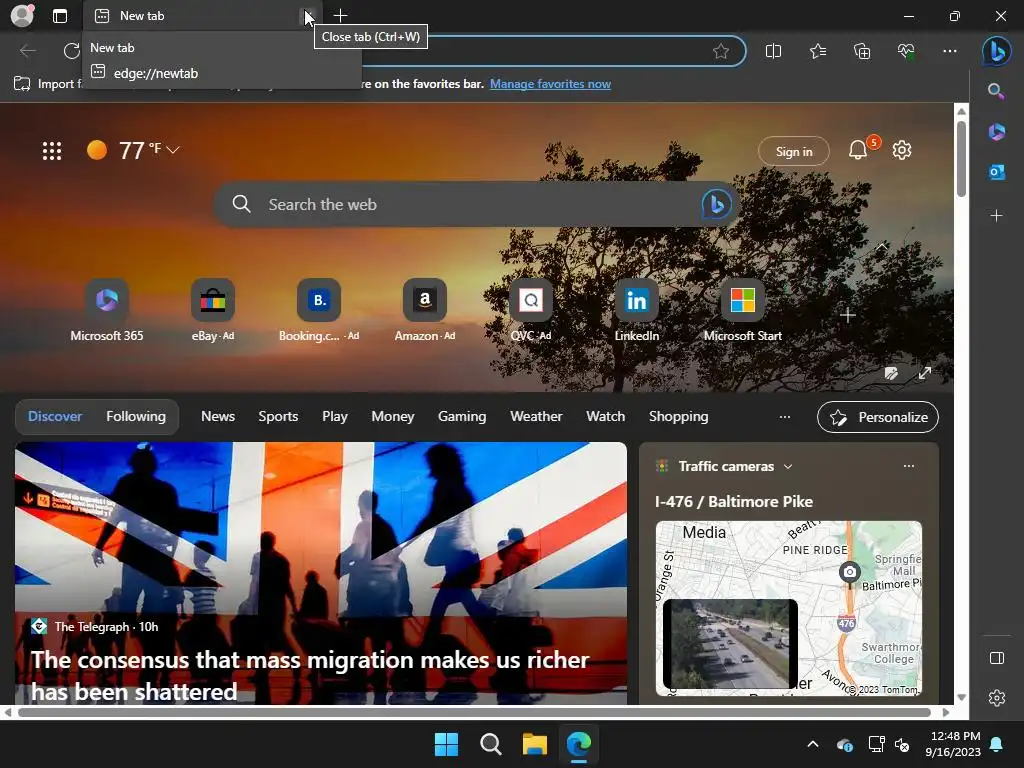Screen dimensions: 1024x768
Task: Open Settings and more menu
Action: point(950,51)
